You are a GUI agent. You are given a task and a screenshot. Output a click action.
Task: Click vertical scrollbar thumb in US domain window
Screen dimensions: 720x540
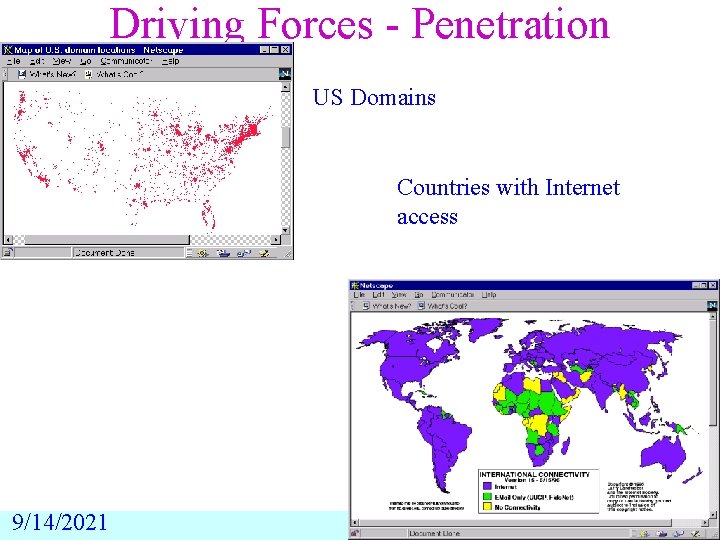pyautogui.click(x=286, y=137)
